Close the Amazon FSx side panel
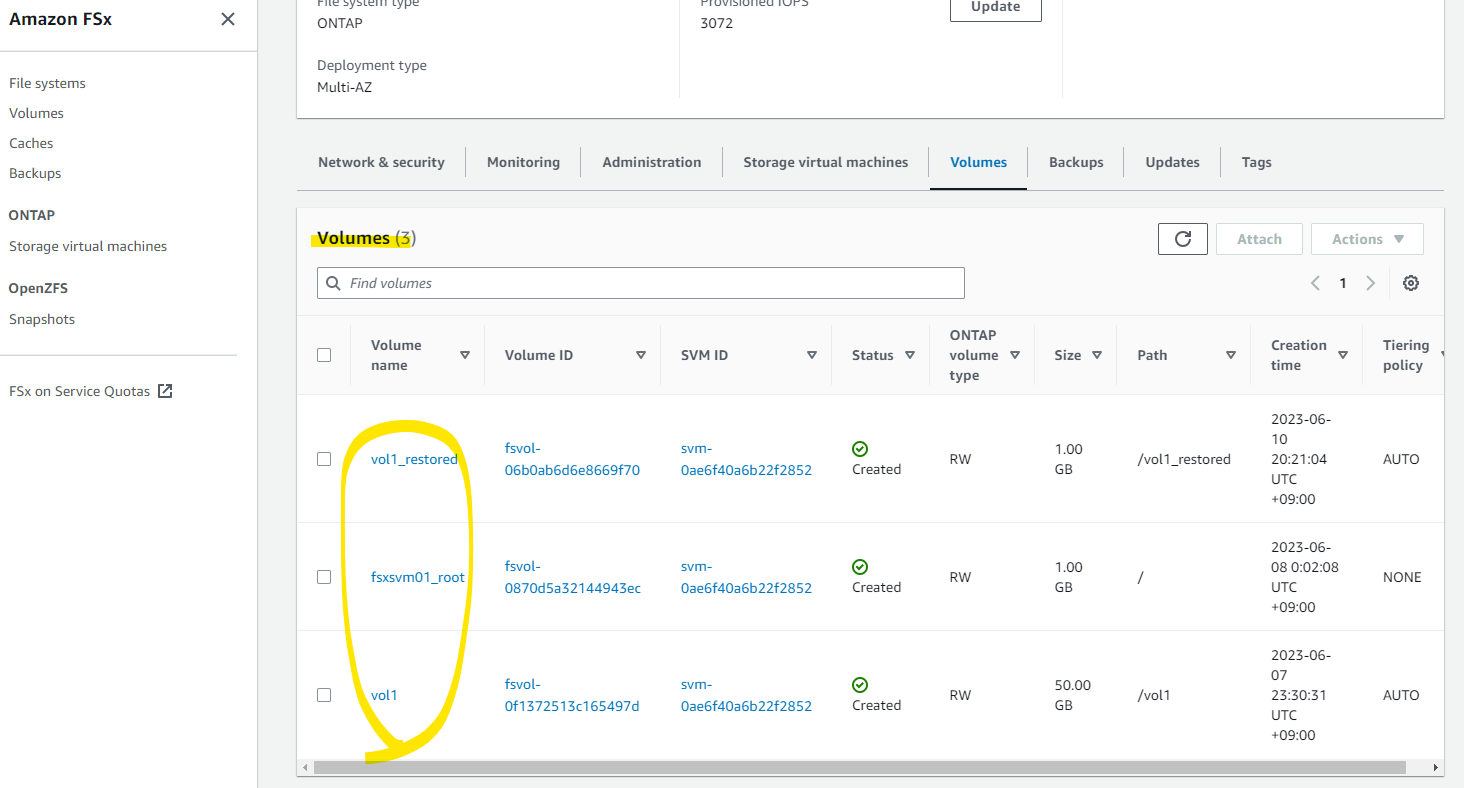The image size is (1464, 788). coord(228,19)
